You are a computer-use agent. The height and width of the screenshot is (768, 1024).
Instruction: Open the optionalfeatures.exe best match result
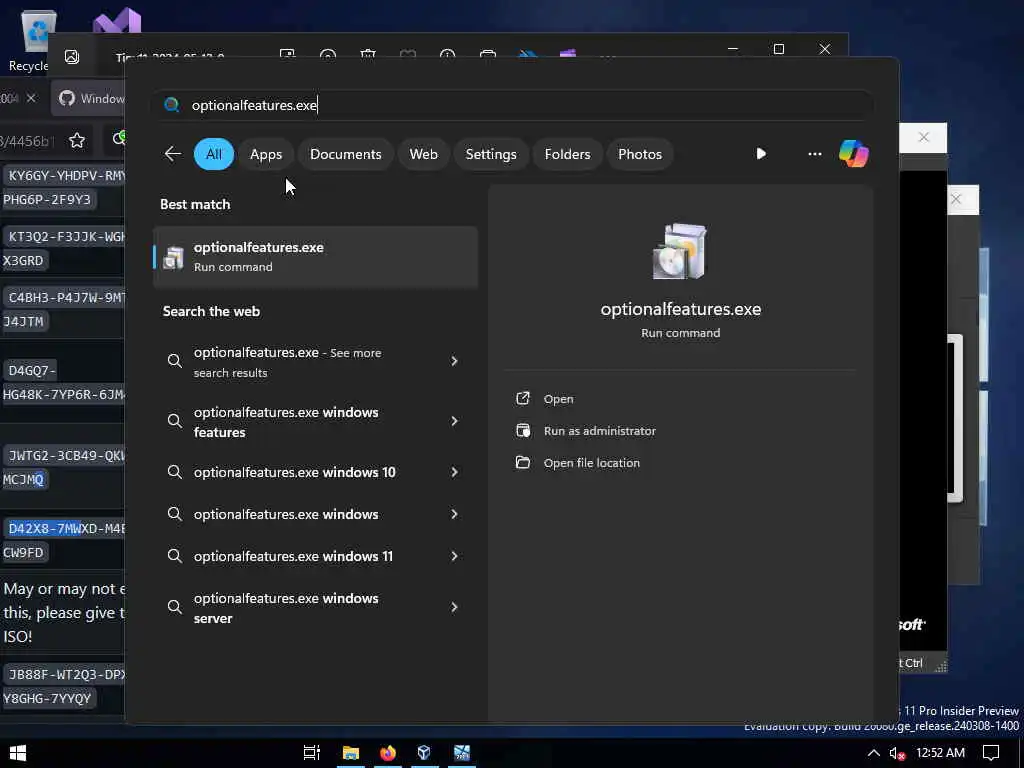pyautogui.click(x=315, y=257)
